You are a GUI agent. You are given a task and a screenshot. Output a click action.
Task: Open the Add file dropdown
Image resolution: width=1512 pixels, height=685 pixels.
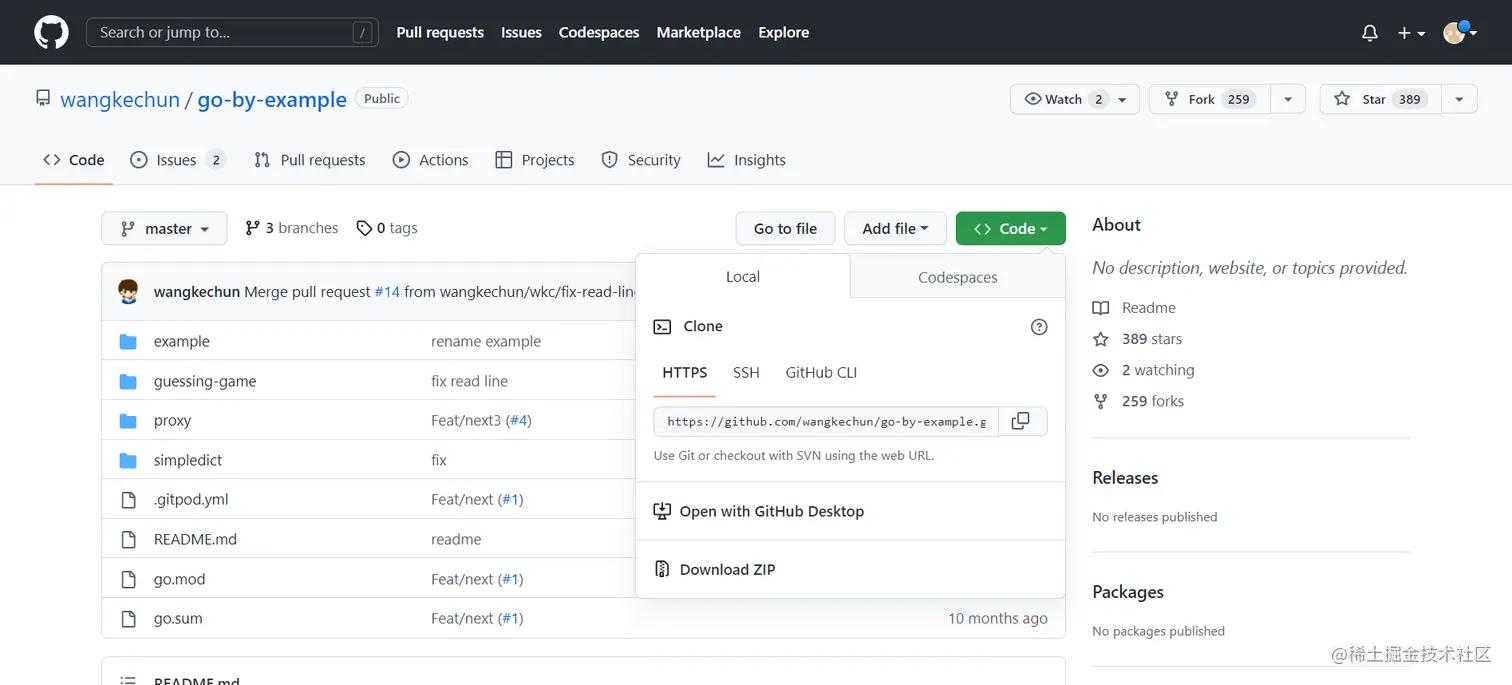(x=895, y=228)
